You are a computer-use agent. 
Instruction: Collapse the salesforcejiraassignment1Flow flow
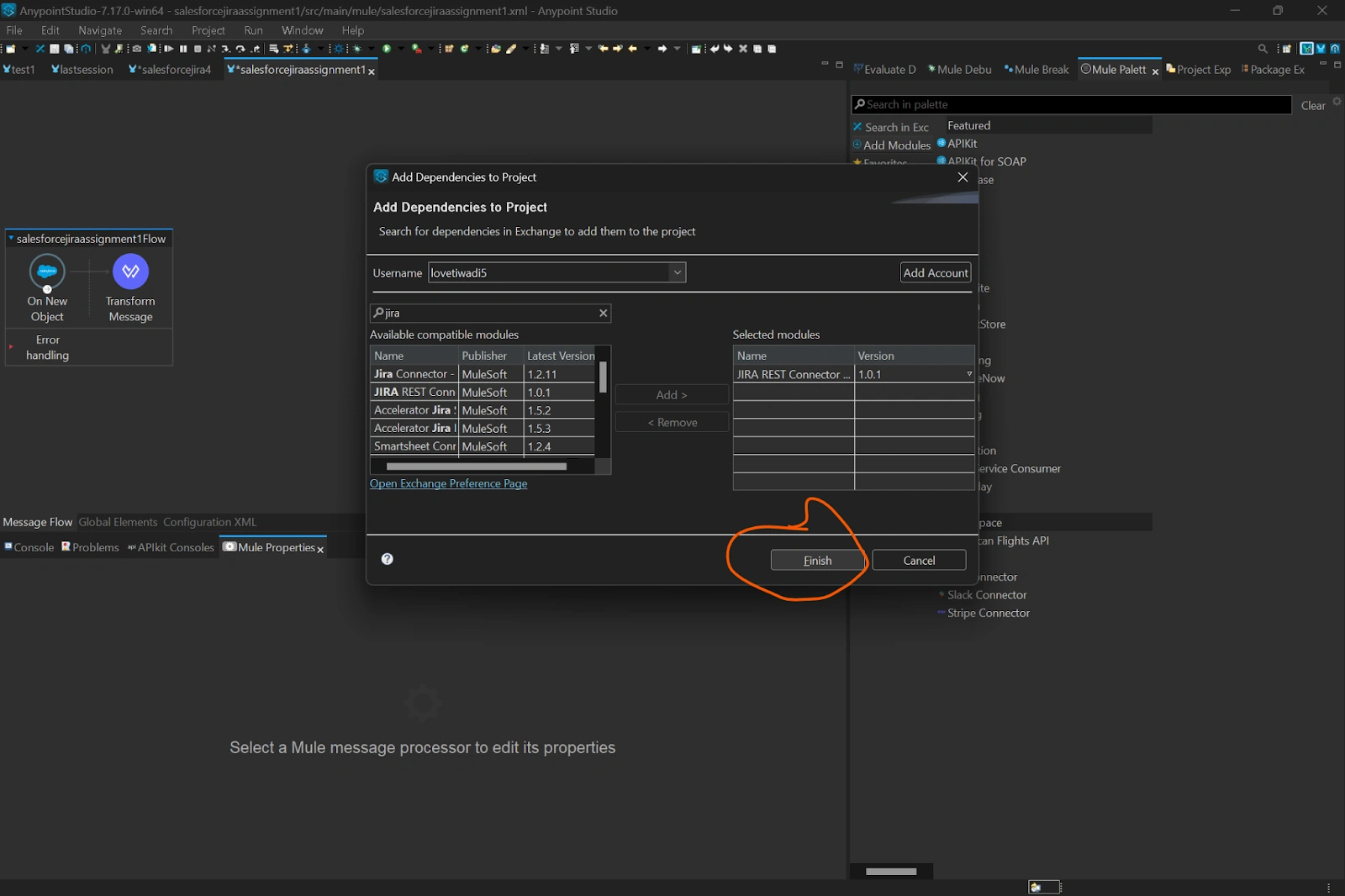click(x=11, y=239)
